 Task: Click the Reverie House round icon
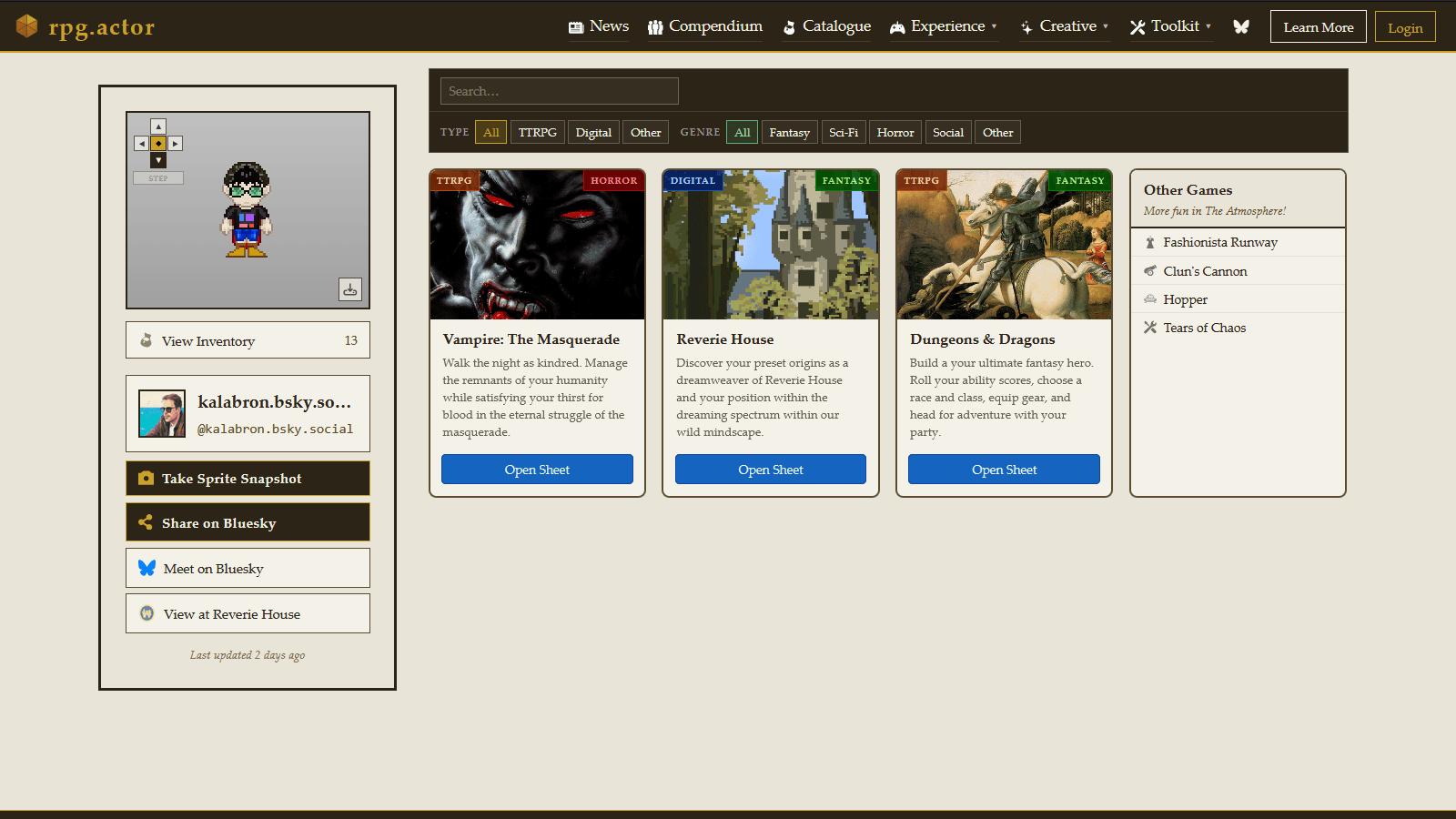point(147,613)
